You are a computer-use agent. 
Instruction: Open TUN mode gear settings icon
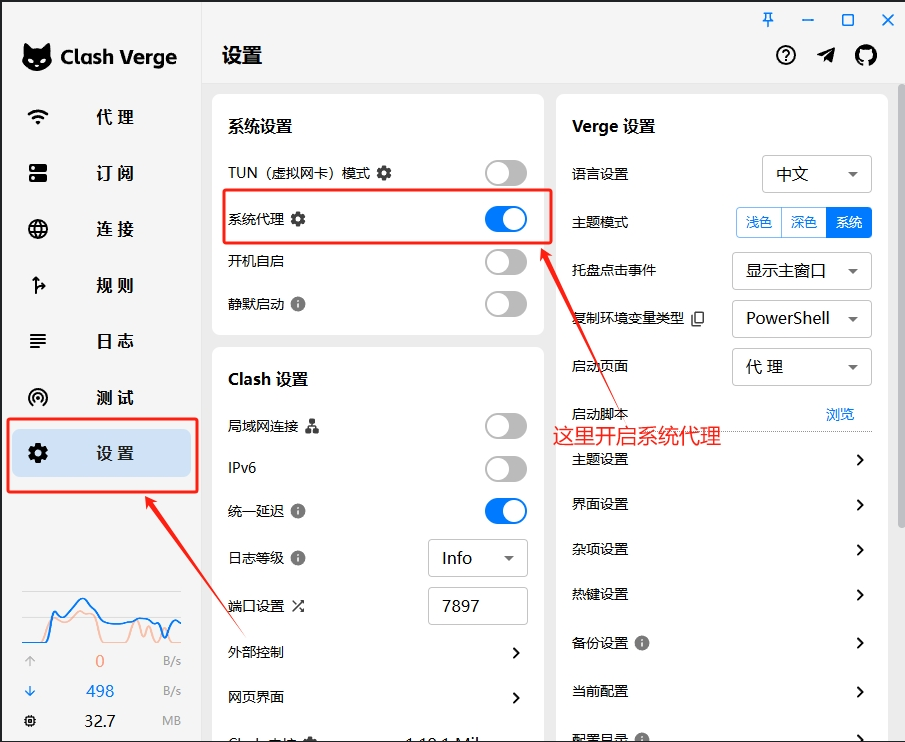[x=384, y=173]
